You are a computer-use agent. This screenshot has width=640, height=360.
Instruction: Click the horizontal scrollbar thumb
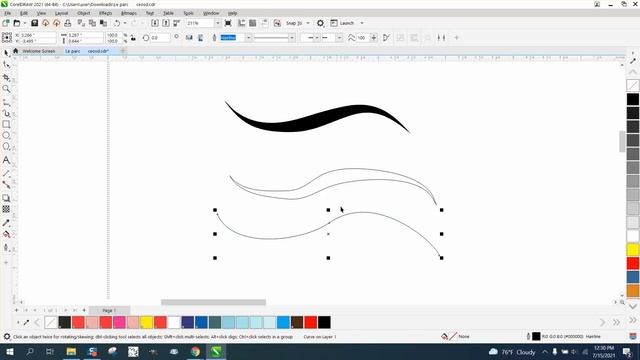click(213, 302)
